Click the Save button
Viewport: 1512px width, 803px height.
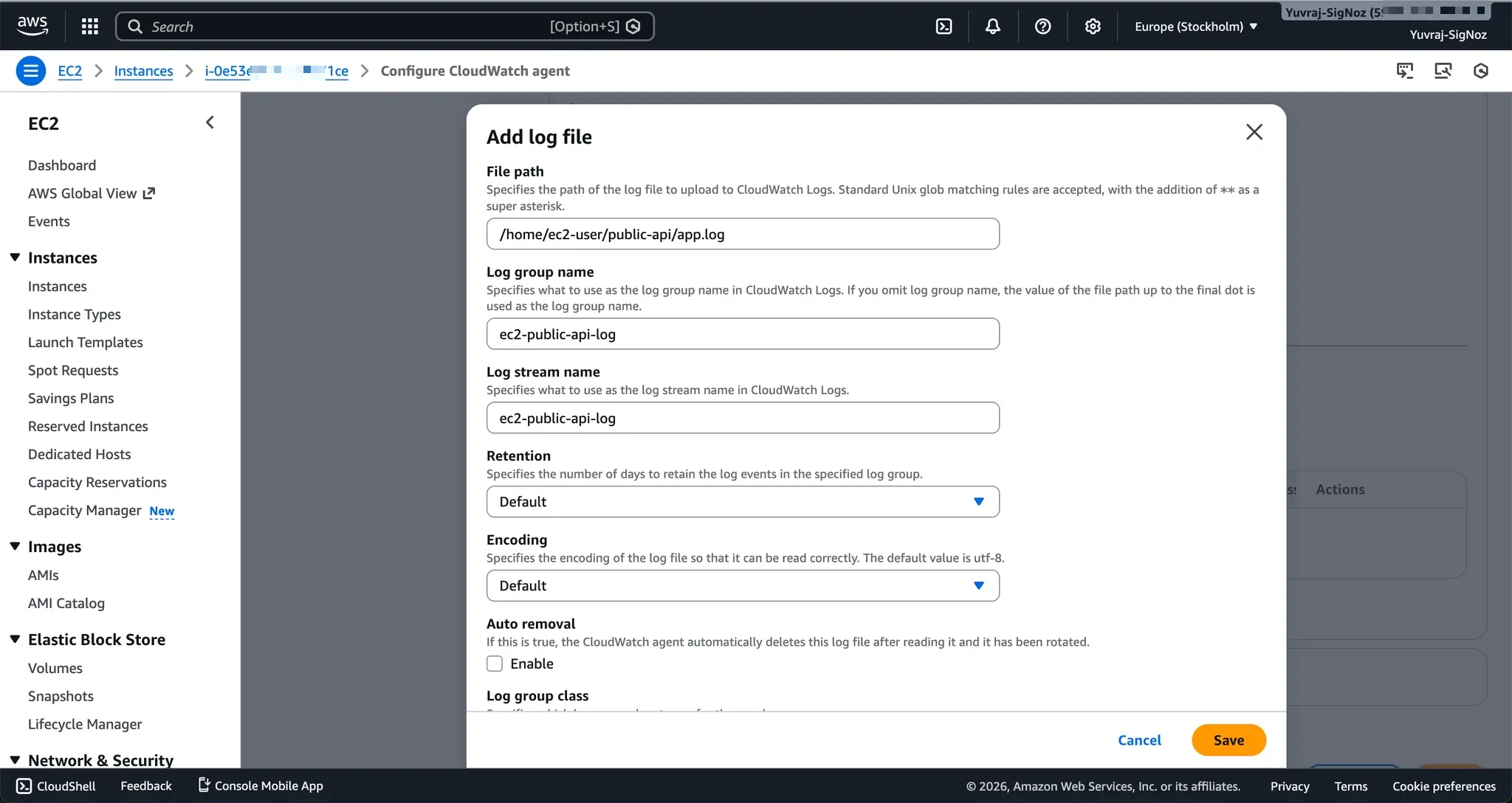(x=1228, y=740)
